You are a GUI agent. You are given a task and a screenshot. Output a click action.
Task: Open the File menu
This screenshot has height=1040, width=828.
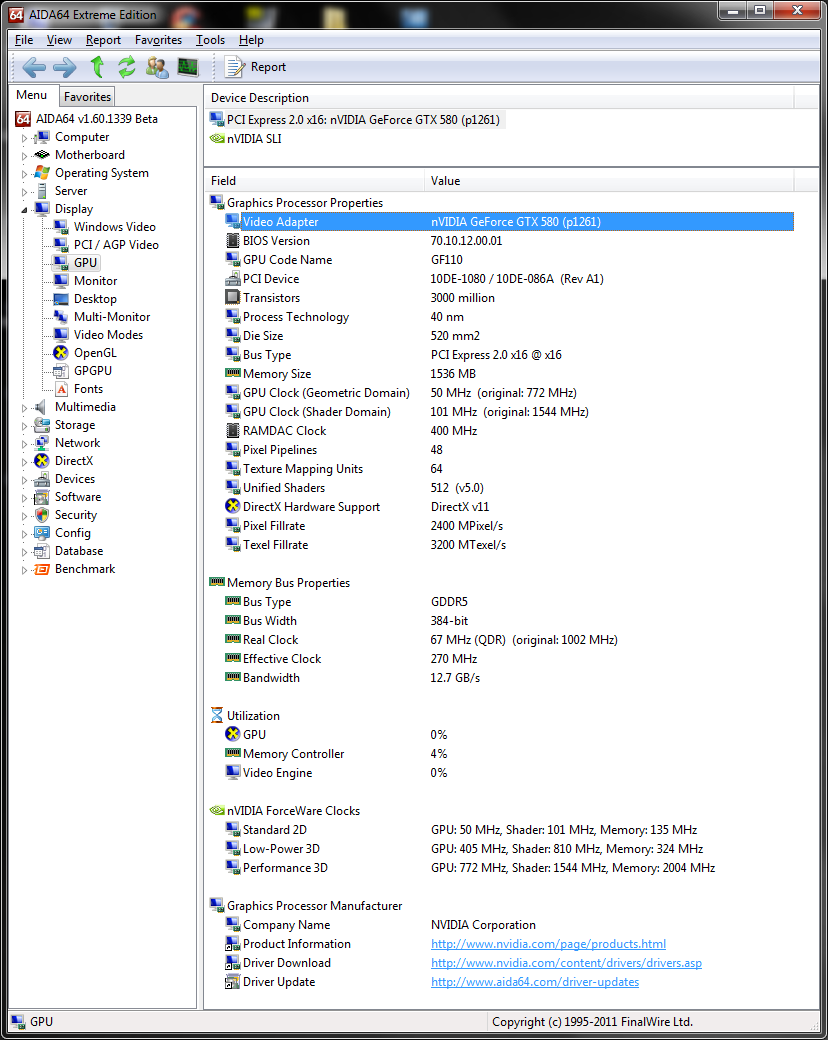coord(24,40)
